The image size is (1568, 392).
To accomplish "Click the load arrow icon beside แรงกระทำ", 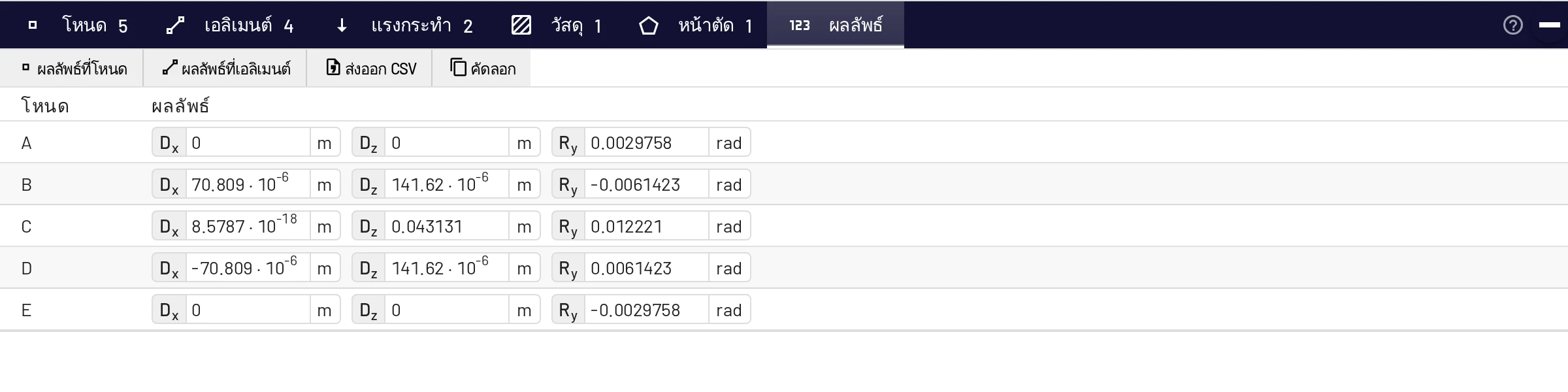I will click(341, 25).
